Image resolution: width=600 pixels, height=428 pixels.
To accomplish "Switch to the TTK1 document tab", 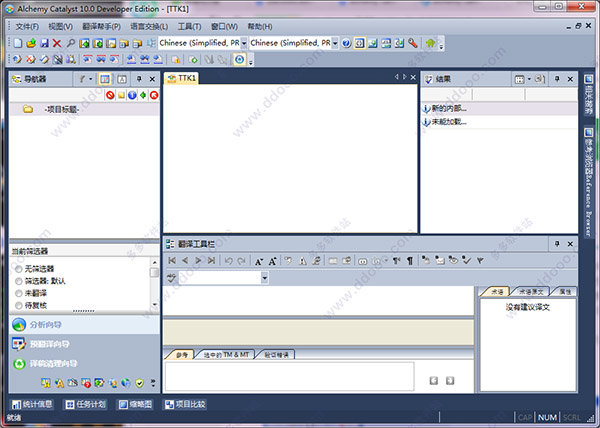I will tap(182, 78).
